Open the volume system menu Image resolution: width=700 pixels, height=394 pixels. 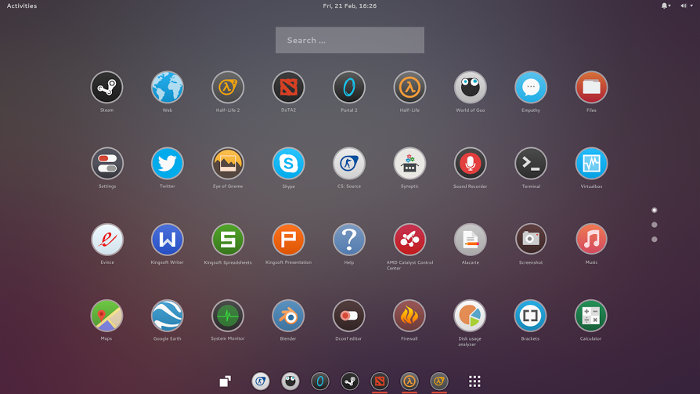coord(686,6)
